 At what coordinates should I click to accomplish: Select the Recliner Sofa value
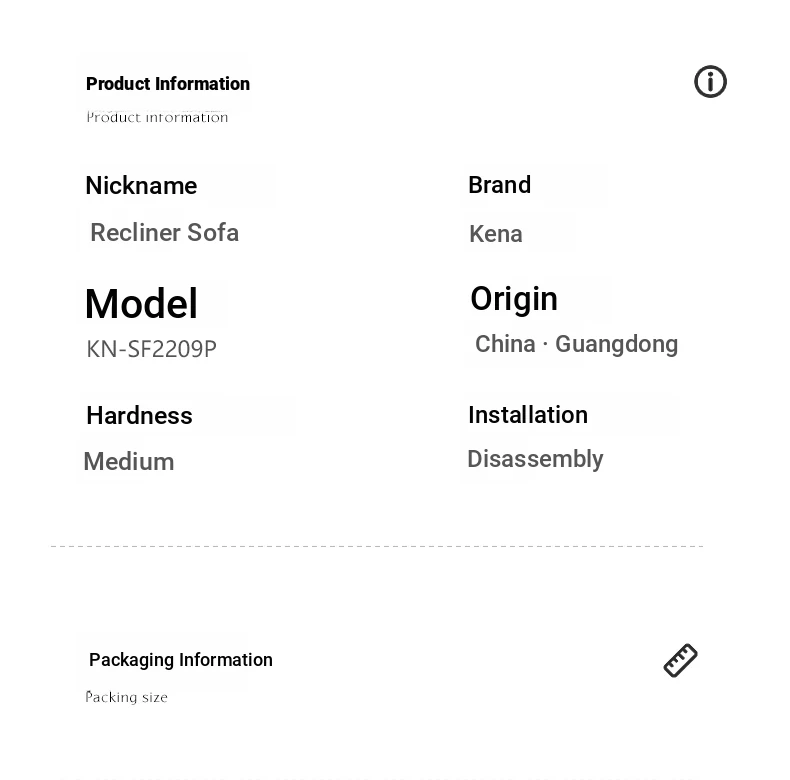pyautogui.click(x=164, y=232)
